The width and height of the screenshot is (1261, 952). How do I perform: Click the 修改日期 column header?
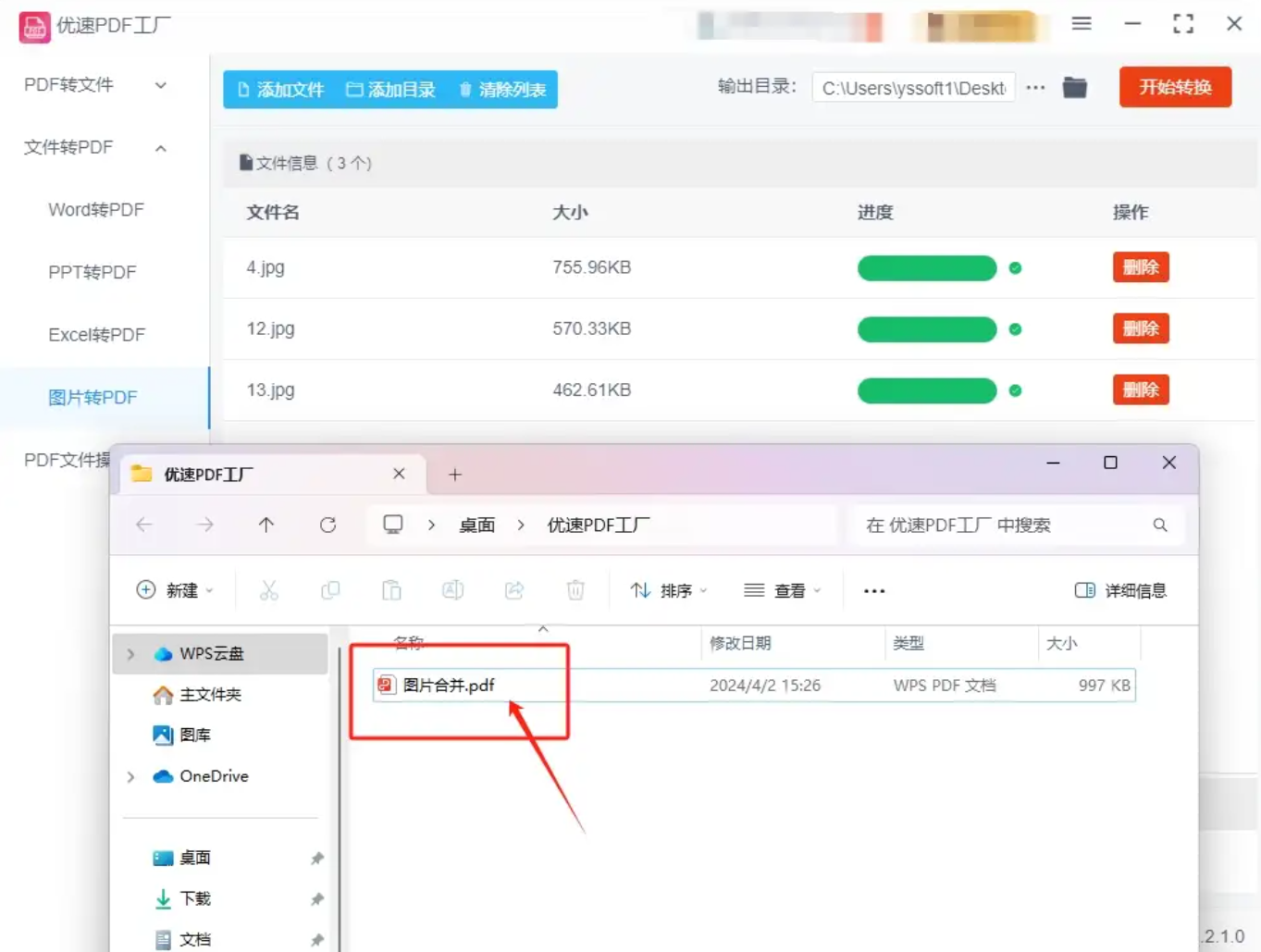click(740, 643)
